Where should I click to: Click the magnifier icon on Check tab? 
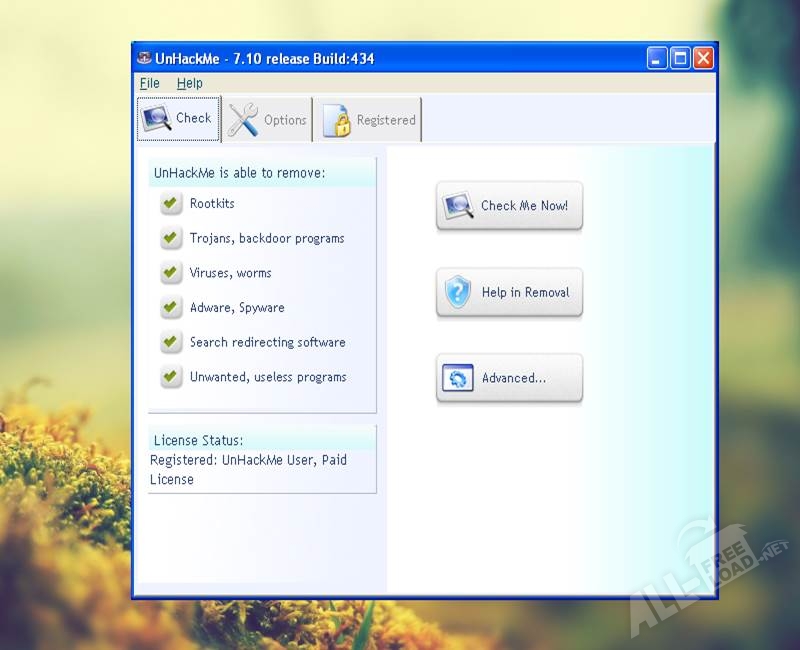[156, 119]
